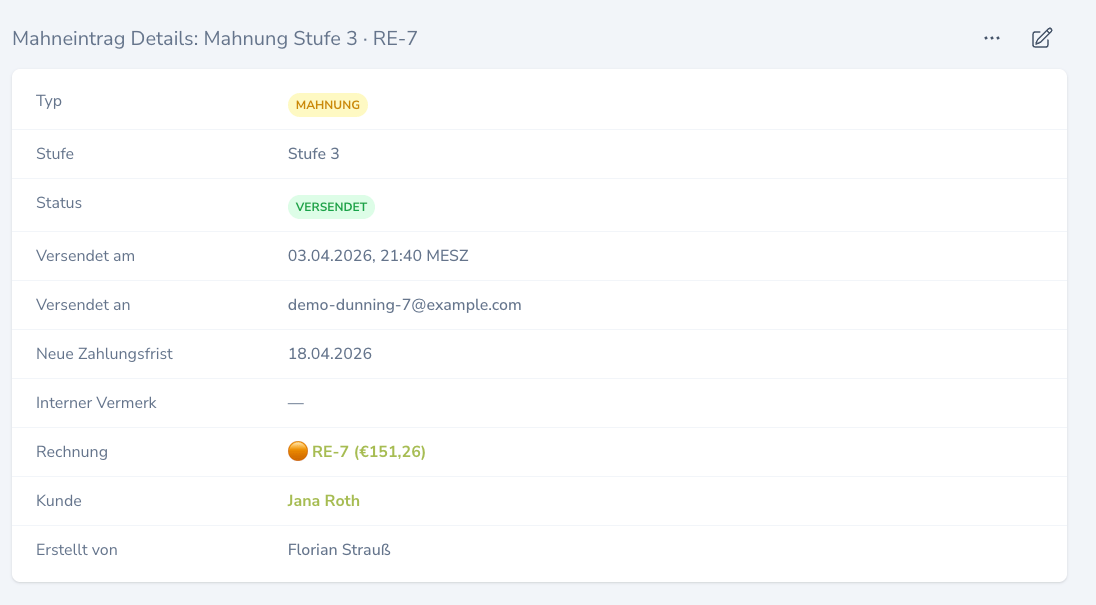Click the yellow MAHNUNG type badge
This screenshot has height=605, width=1096.
[x=328, y=105]
